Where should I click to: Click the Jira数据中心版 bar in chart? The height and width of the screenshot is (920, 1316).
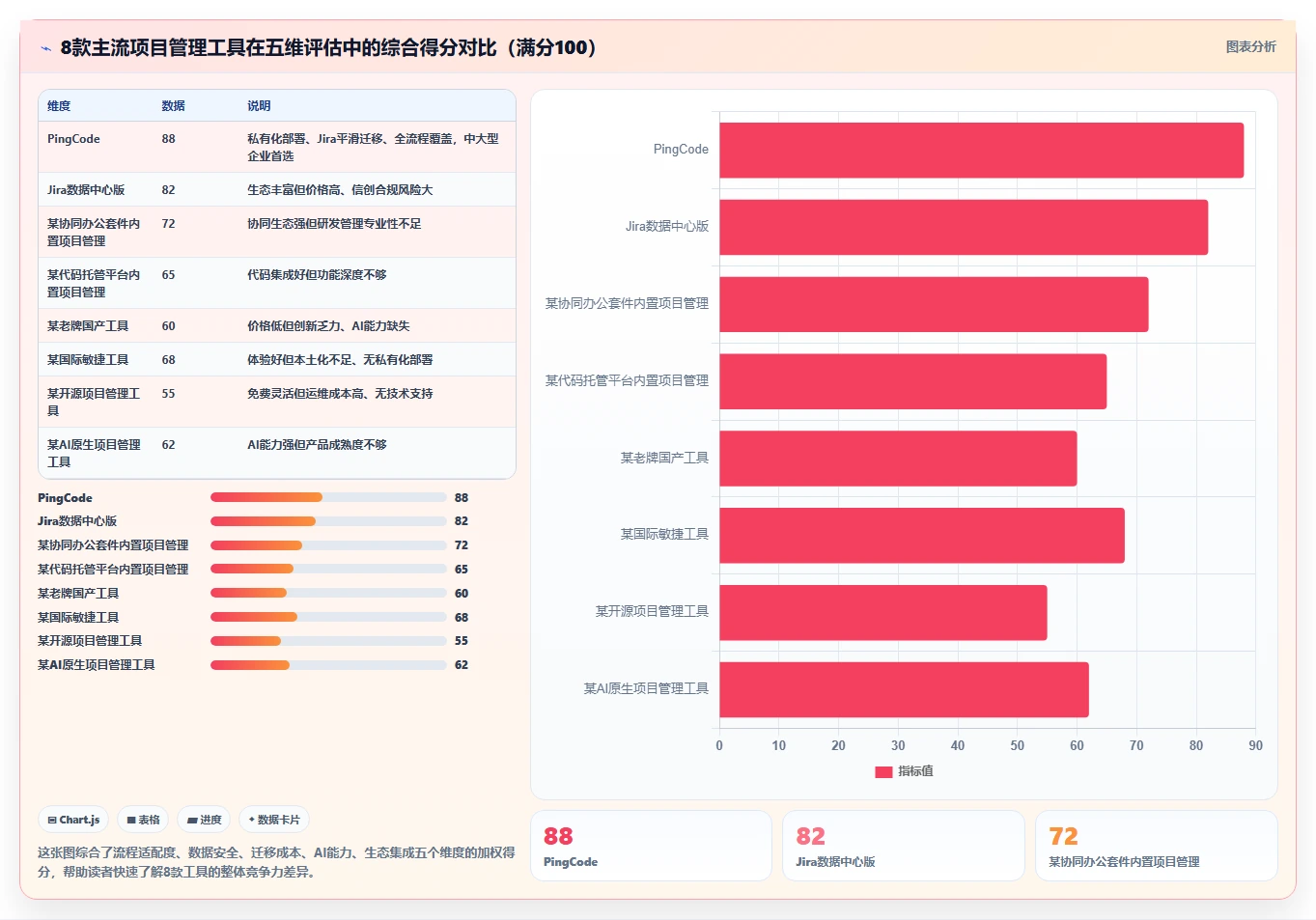point(964,227)
